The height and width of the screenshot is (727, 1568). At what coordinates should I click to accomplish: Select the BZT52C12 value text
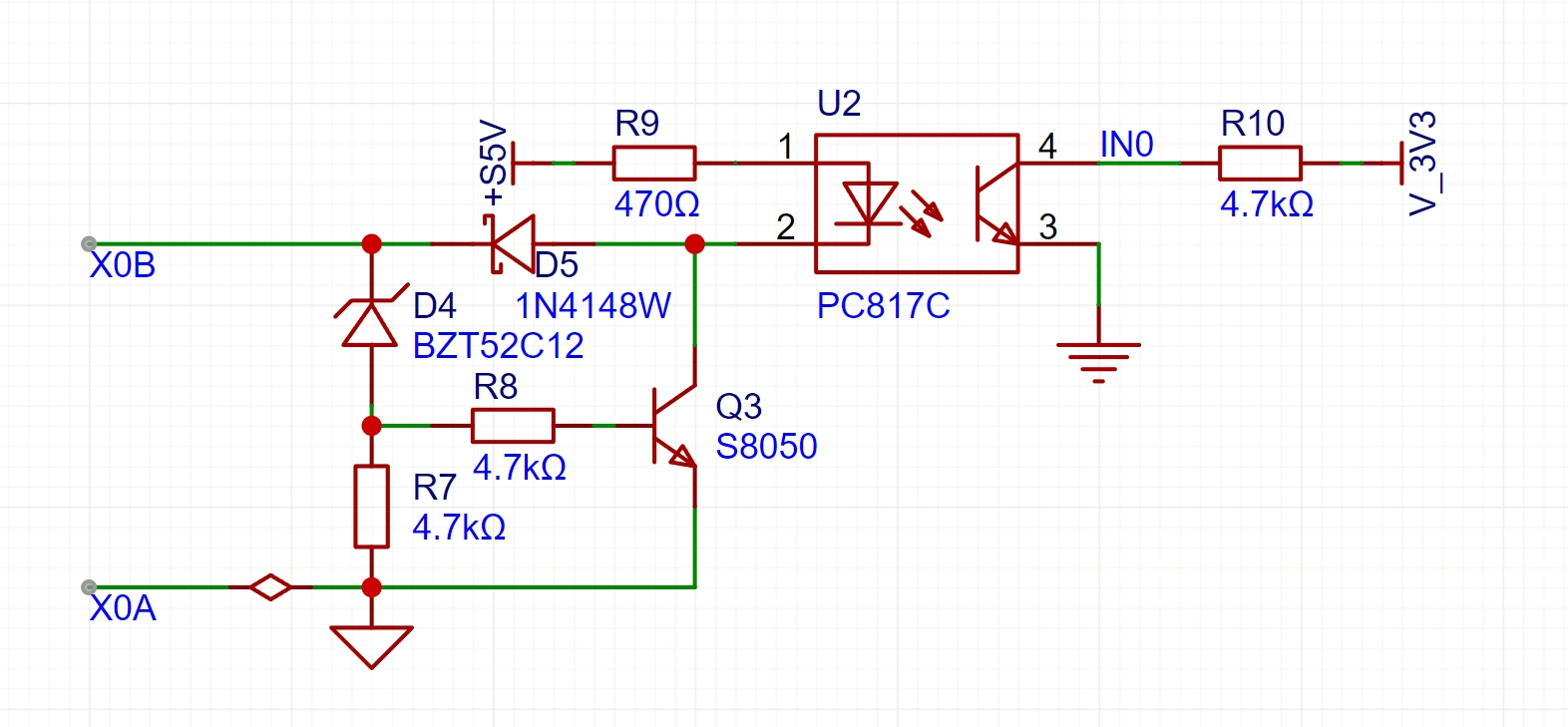pos(498,346)
